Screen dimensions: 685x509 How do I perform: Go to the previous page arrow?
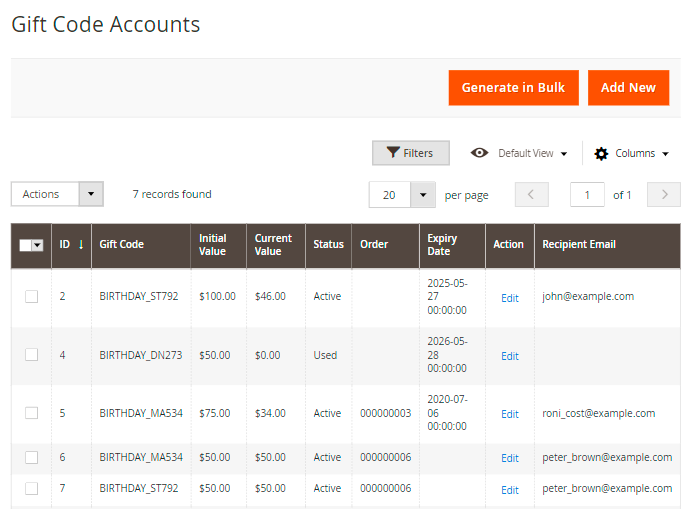coord(531,195)
